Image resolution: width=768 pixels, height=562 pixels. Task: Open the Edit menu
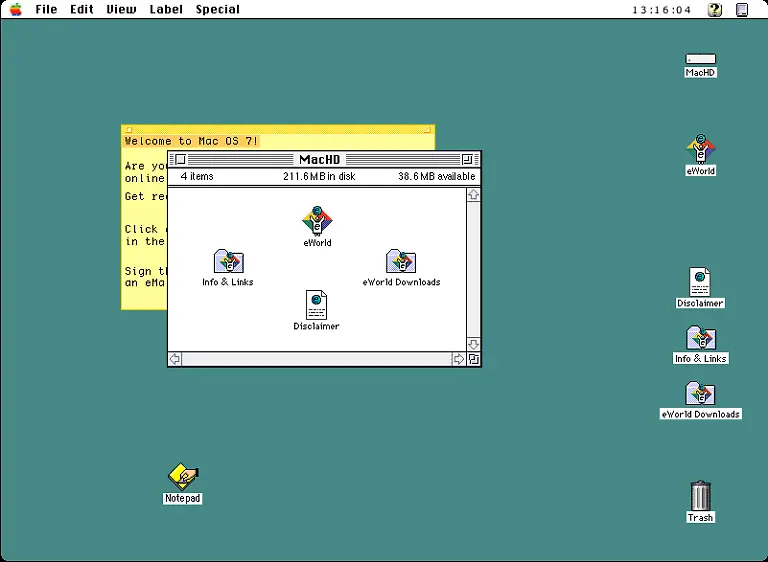[82, 9]
